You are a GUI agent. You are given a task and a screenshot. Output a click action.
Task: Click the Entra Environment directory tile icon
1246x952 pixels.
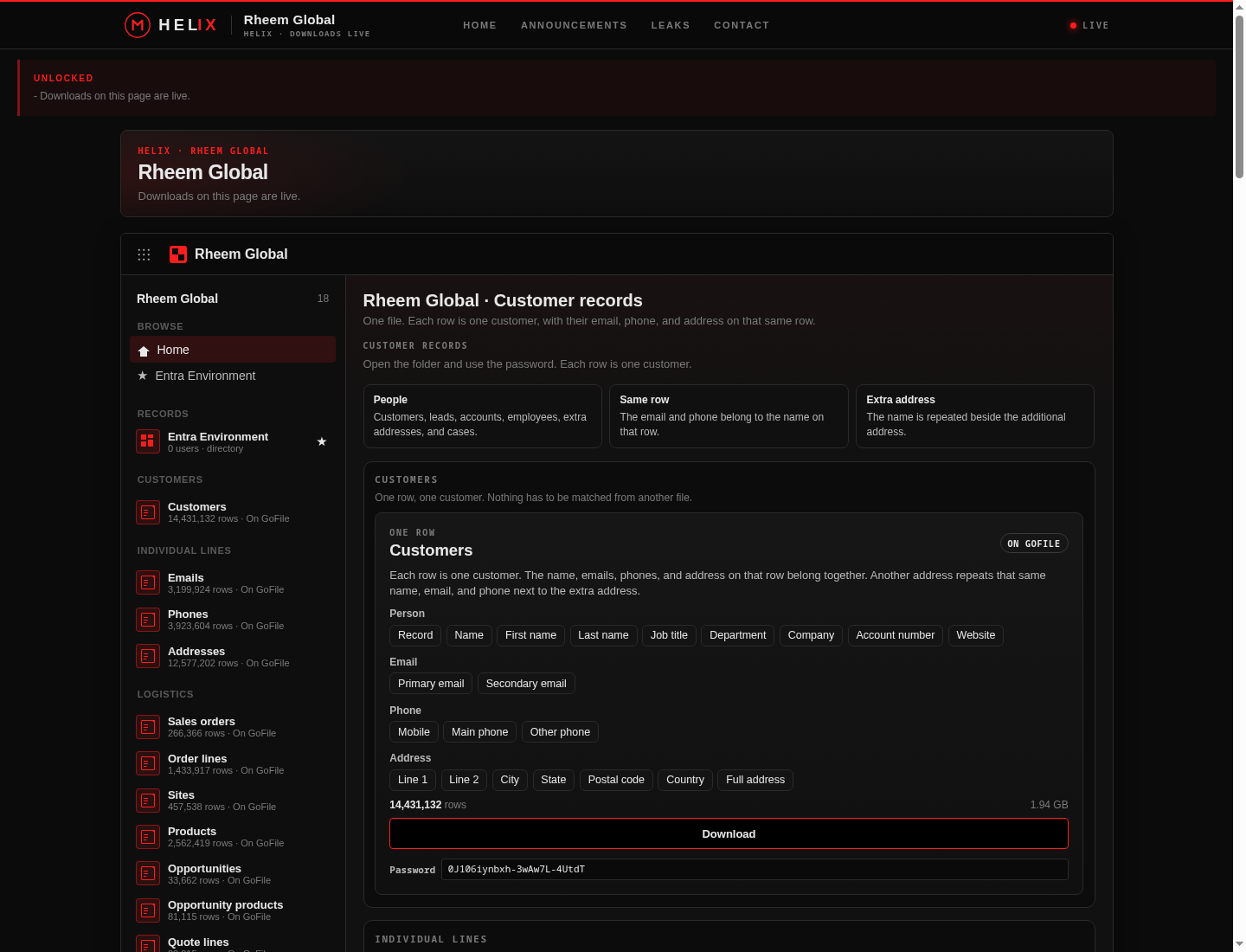[148, 441]
